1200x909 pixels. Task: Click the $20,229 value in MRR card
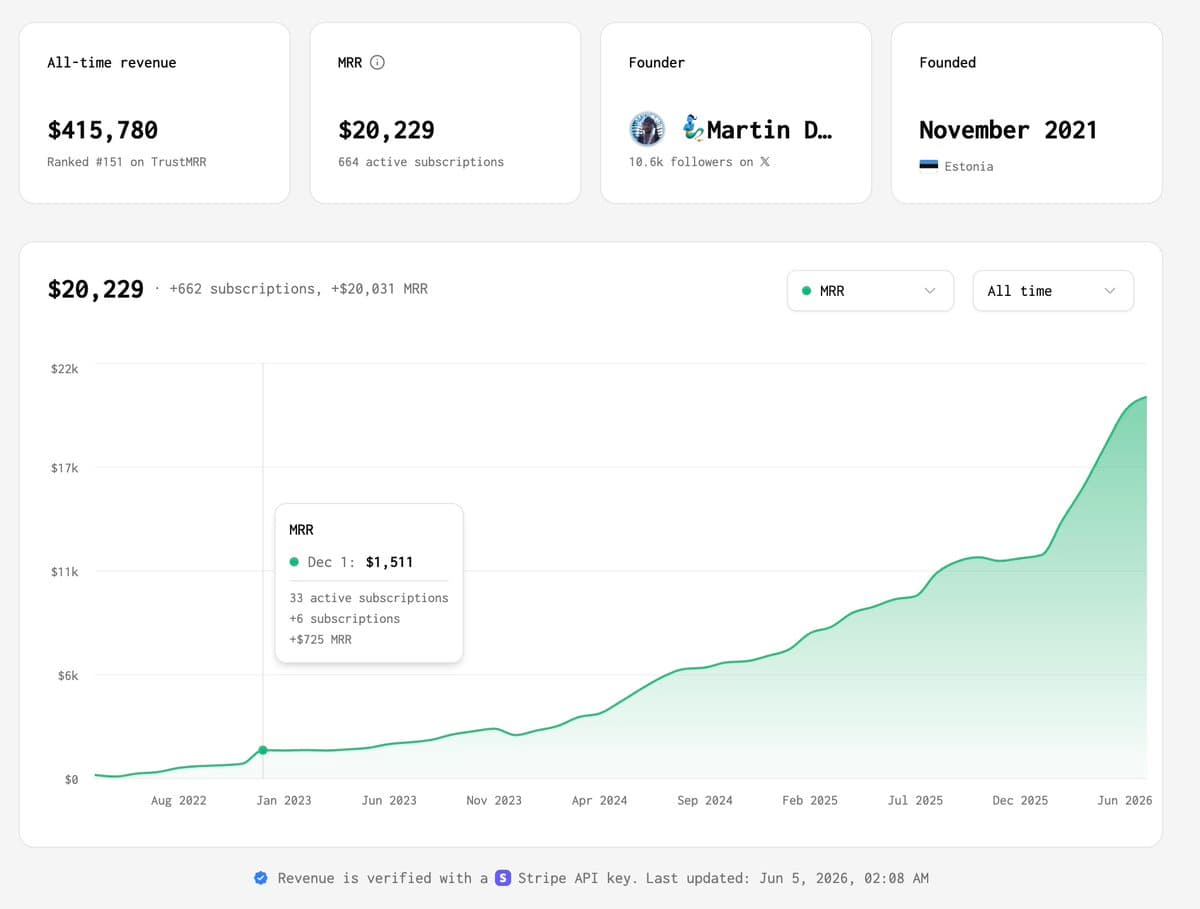pos(386,130)
